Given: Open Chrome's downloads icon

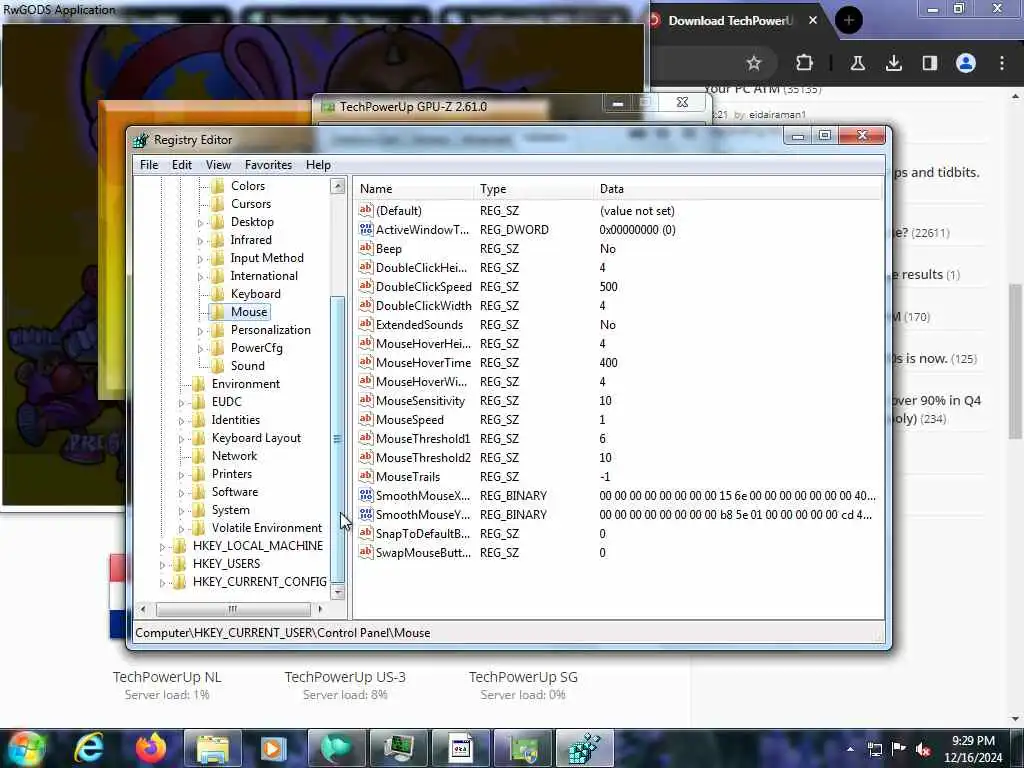Looking at the screenshot, I should [x=894, y=63].
